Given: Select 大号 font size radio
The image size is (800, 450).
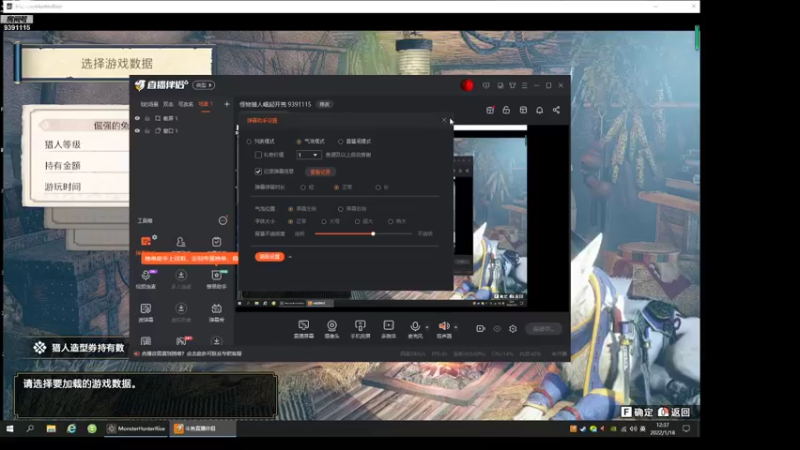Looking at the screenshot, I should [x=324, y=221].
